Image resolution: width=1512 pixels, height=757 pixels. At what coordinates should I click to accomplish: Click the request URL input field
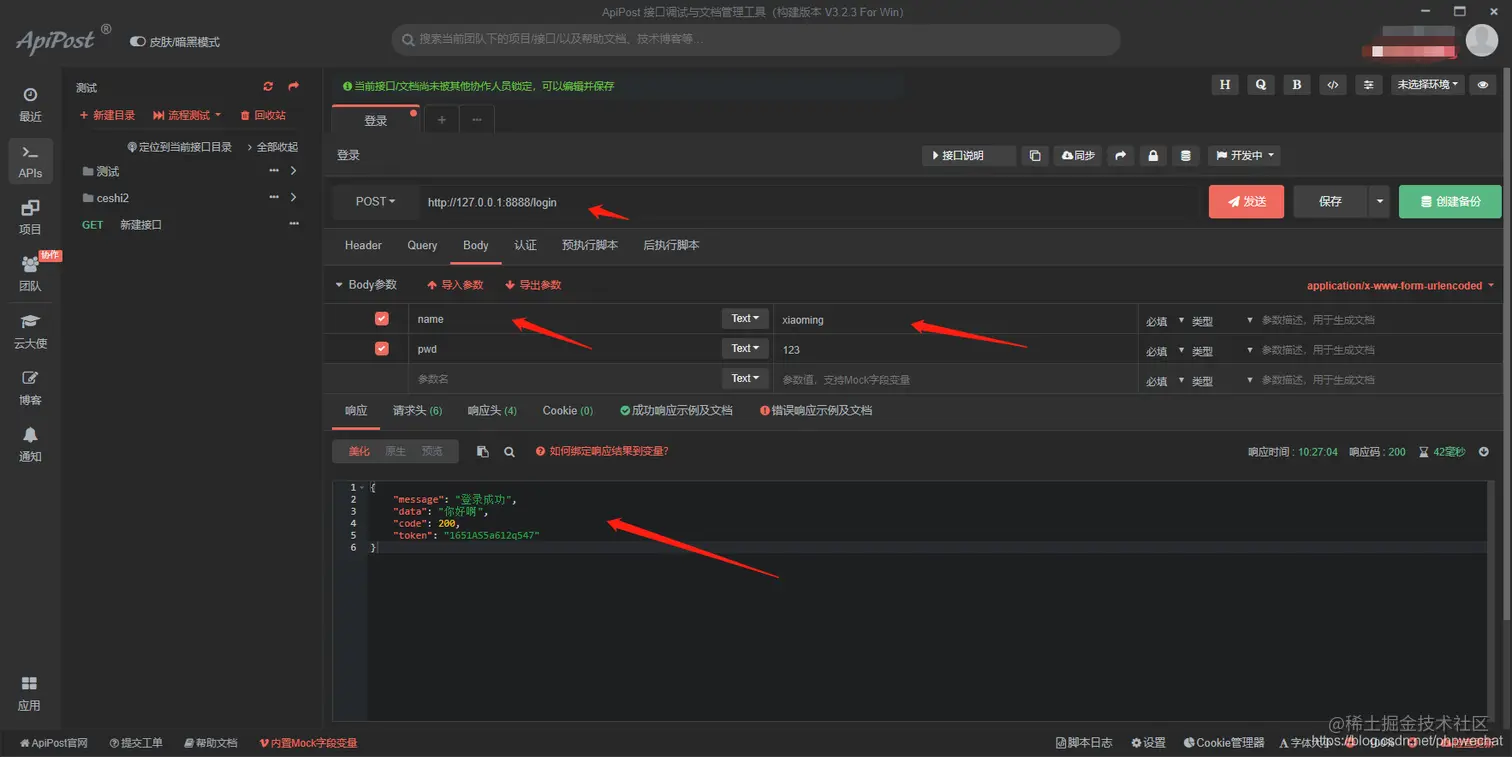click(x=808, y=202)
